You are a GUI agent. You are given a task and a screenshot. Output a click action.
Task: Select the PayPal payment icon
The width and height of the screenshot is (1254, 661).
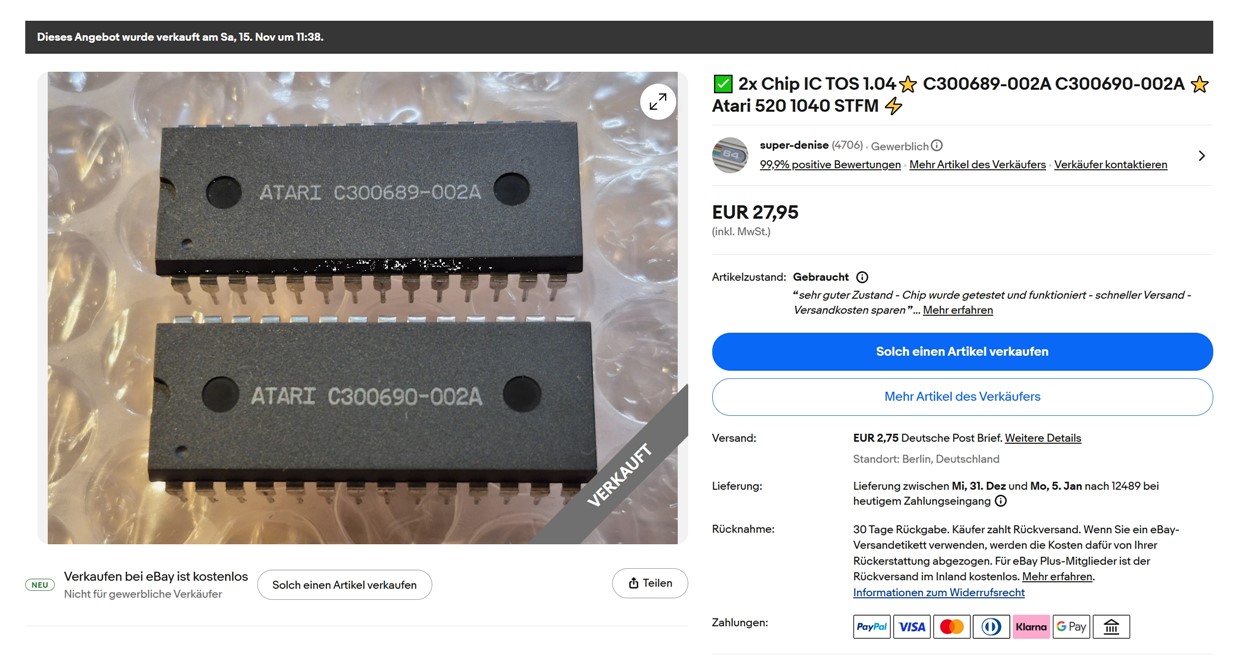tap(872, 627)
